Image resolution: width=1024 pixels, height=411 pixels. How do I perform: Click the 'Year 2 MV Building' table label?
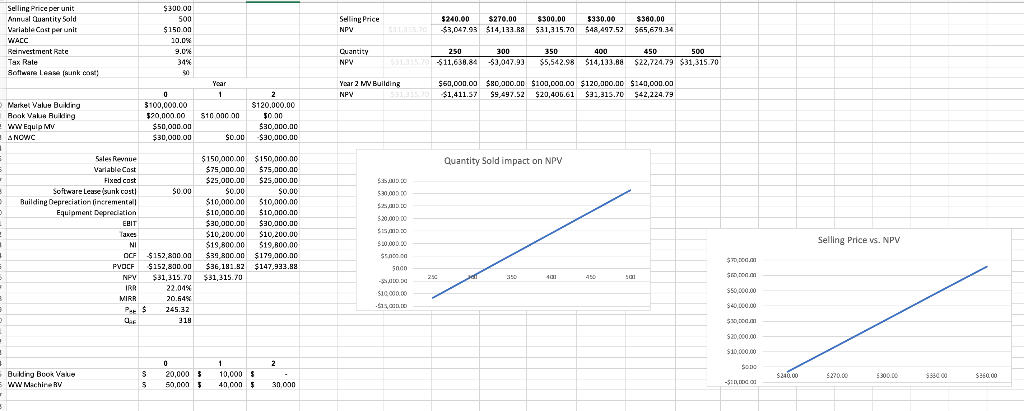click(x=370, y=84)
